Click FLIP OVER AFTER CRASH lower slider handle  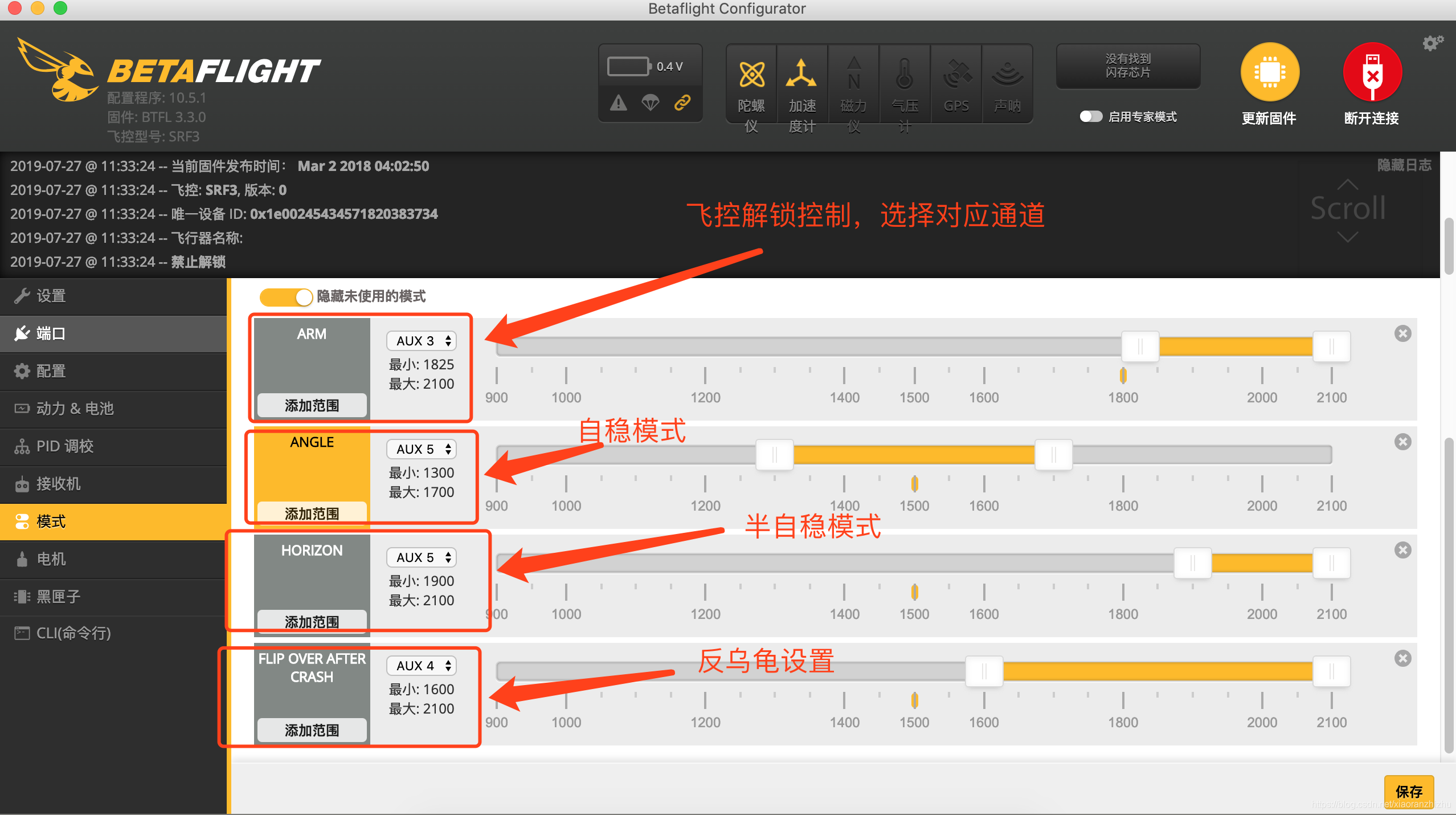(x=984, y=671)
